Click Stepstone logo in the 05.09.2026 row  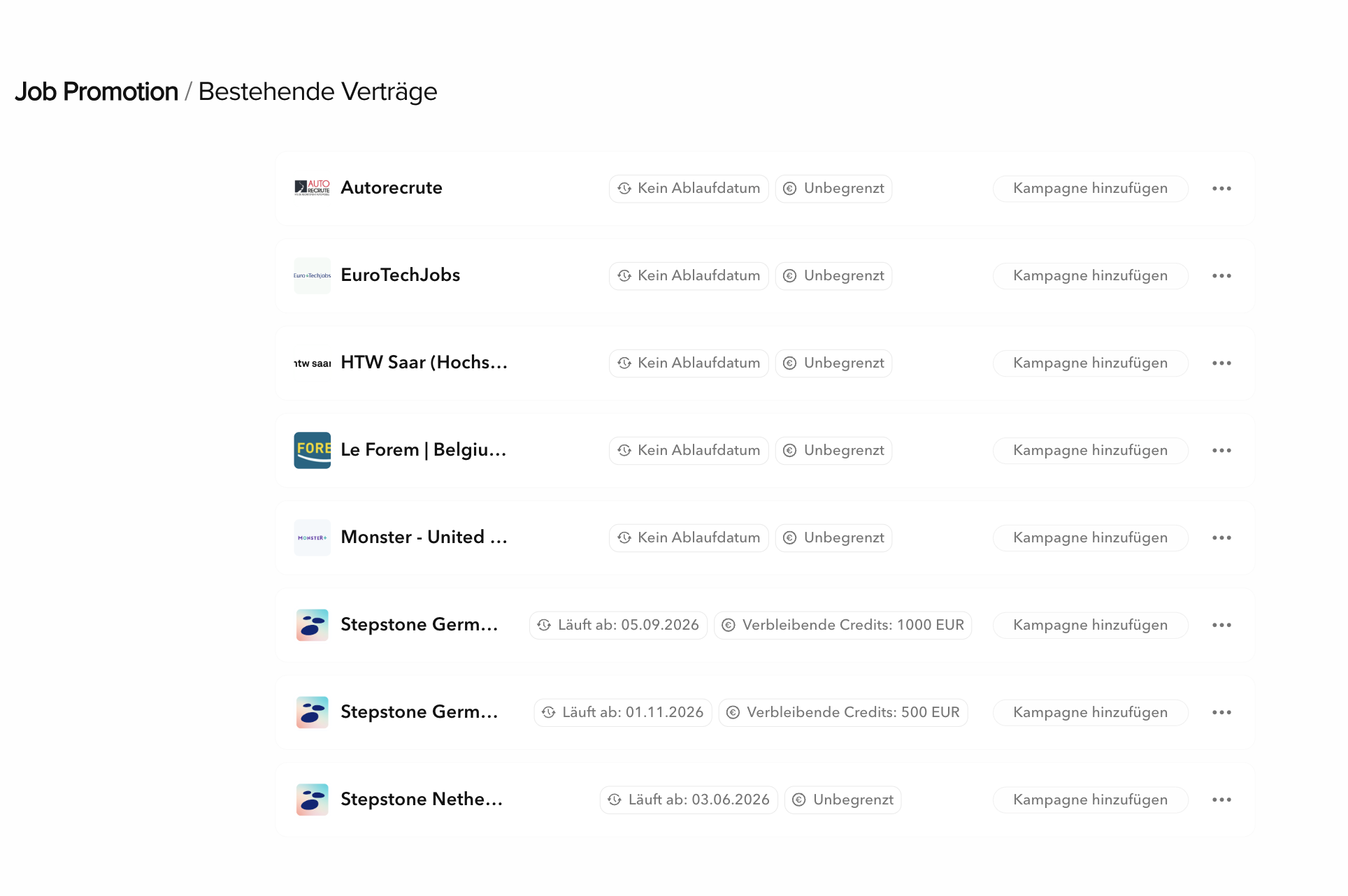312,625
